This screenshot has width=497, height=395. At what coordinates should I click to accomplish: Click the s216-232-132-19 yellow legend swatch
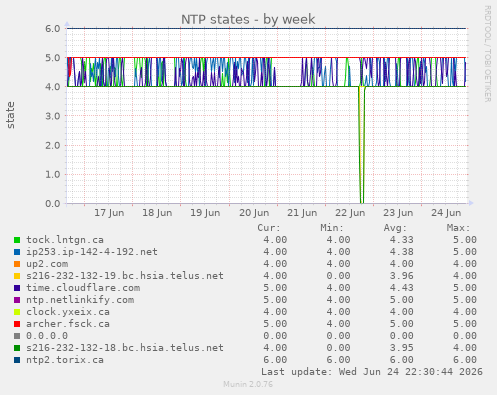tap(17, 276)
